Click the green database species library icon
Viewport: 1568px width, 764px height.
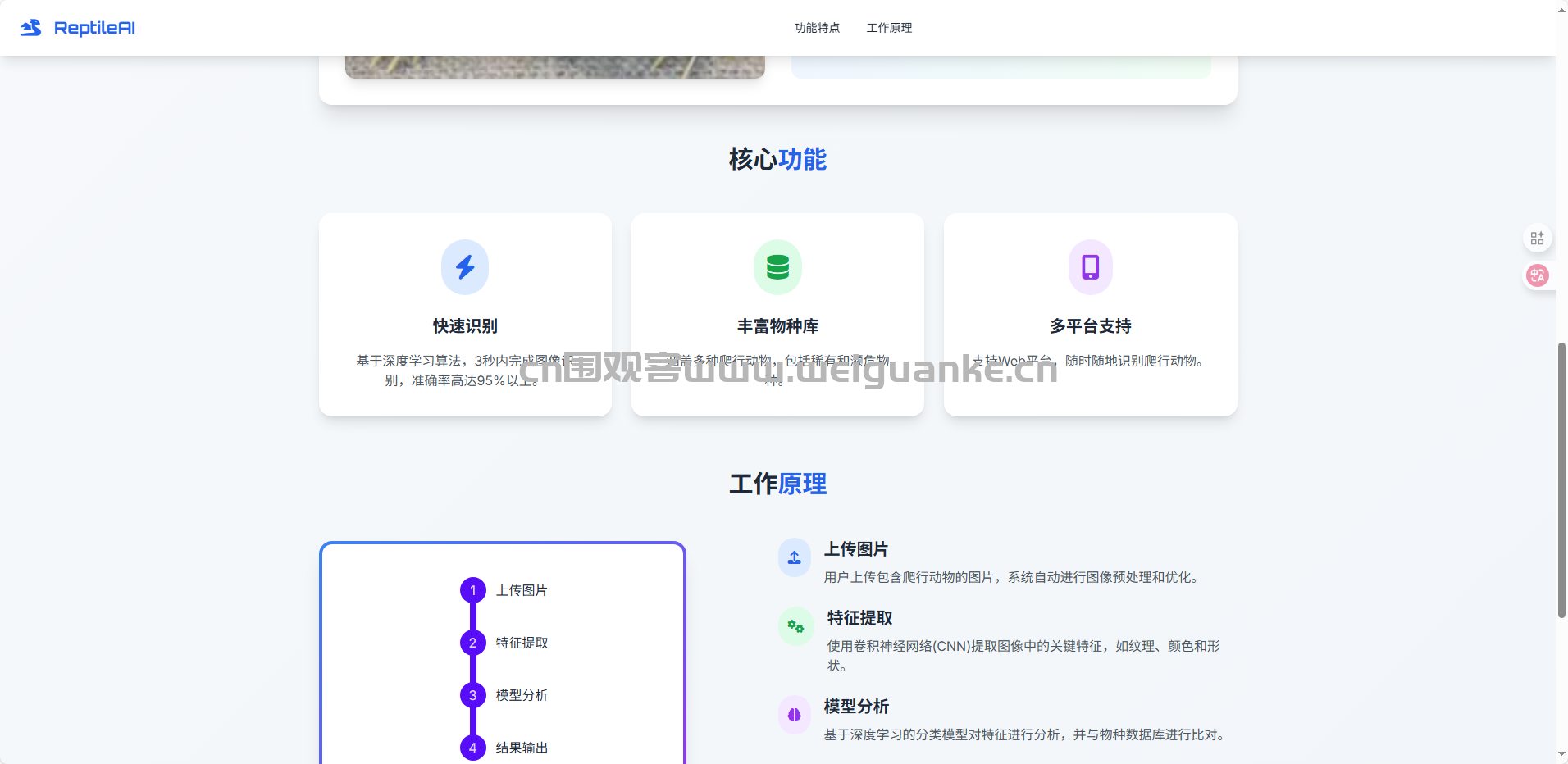[x=777, y=267]
